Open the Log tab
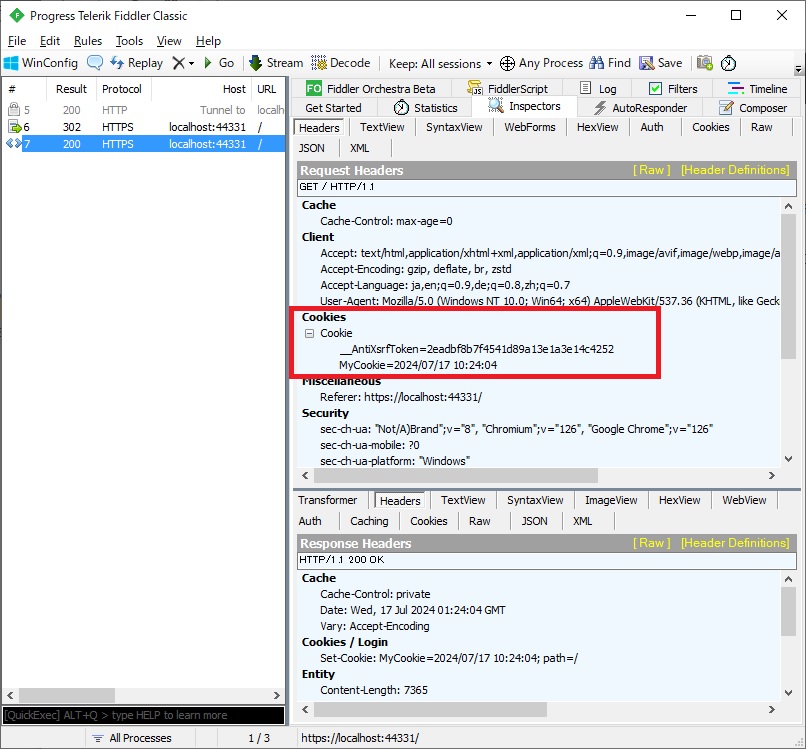 (x=598, y=88)
